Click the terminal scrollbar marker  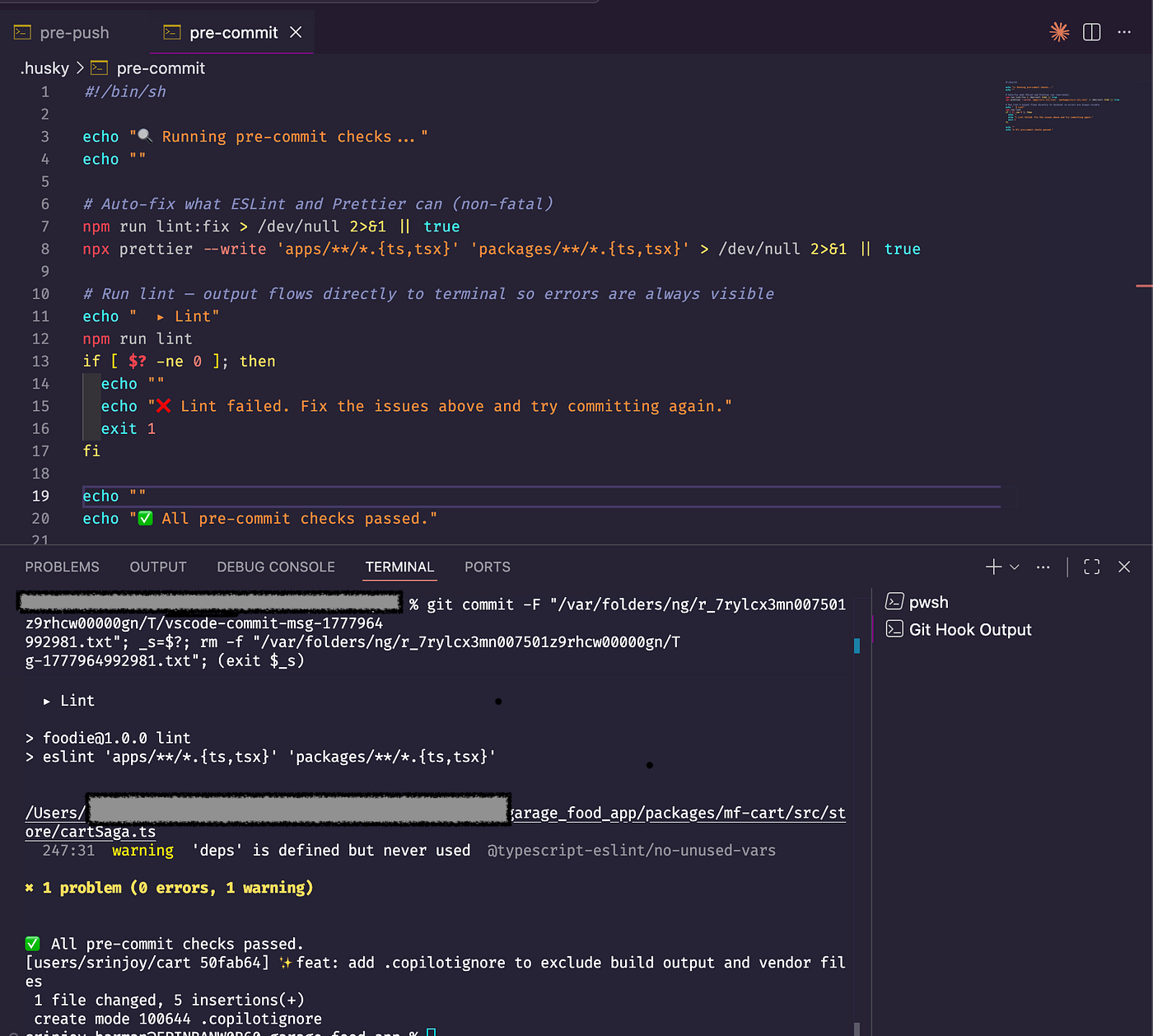[x=857, y=646]
